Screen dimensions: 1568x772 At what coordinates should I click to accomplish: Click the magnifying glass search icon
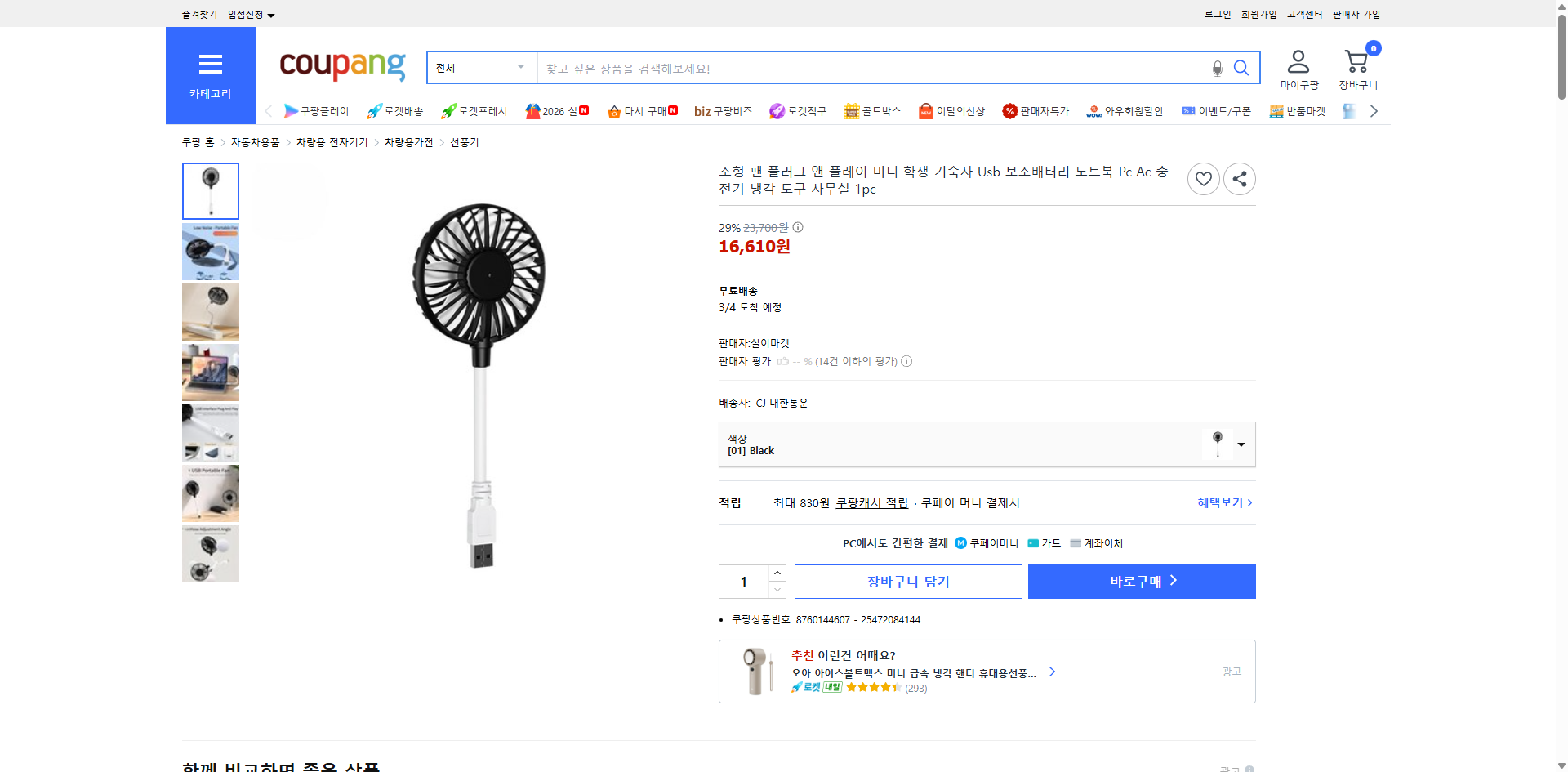1241,68
